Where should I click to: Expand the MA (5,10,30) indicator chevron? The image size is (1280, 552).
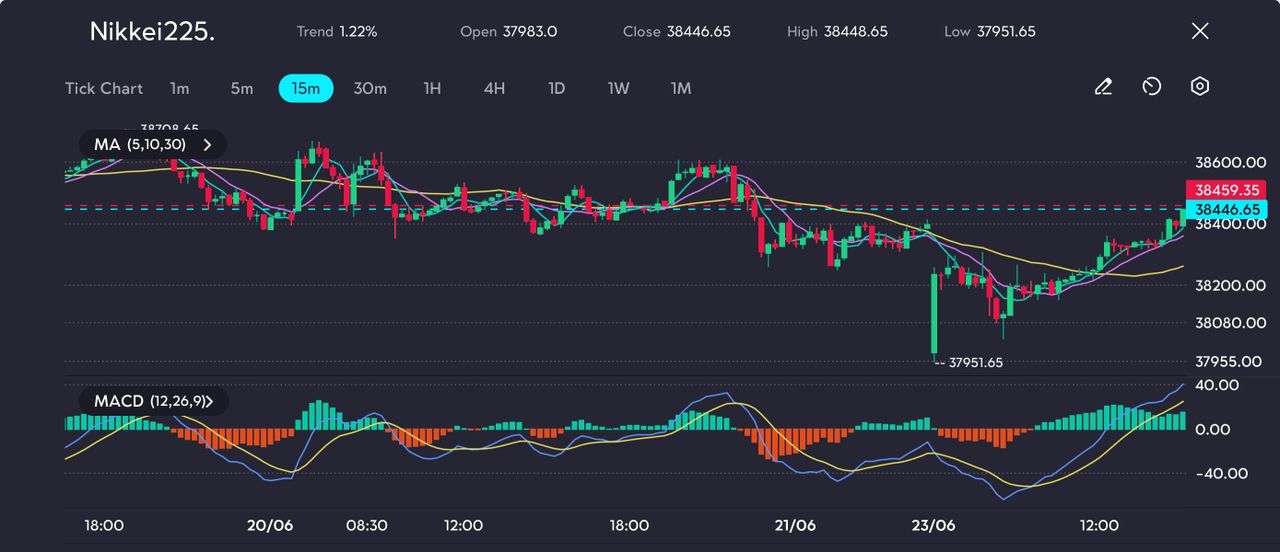(x=208, y=144)
